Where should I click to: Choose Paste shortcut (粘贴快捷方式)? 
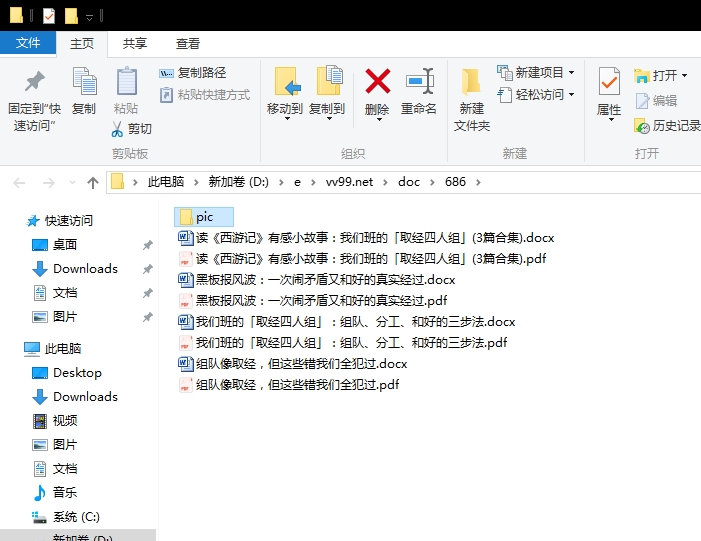click(x=205, y=95)
